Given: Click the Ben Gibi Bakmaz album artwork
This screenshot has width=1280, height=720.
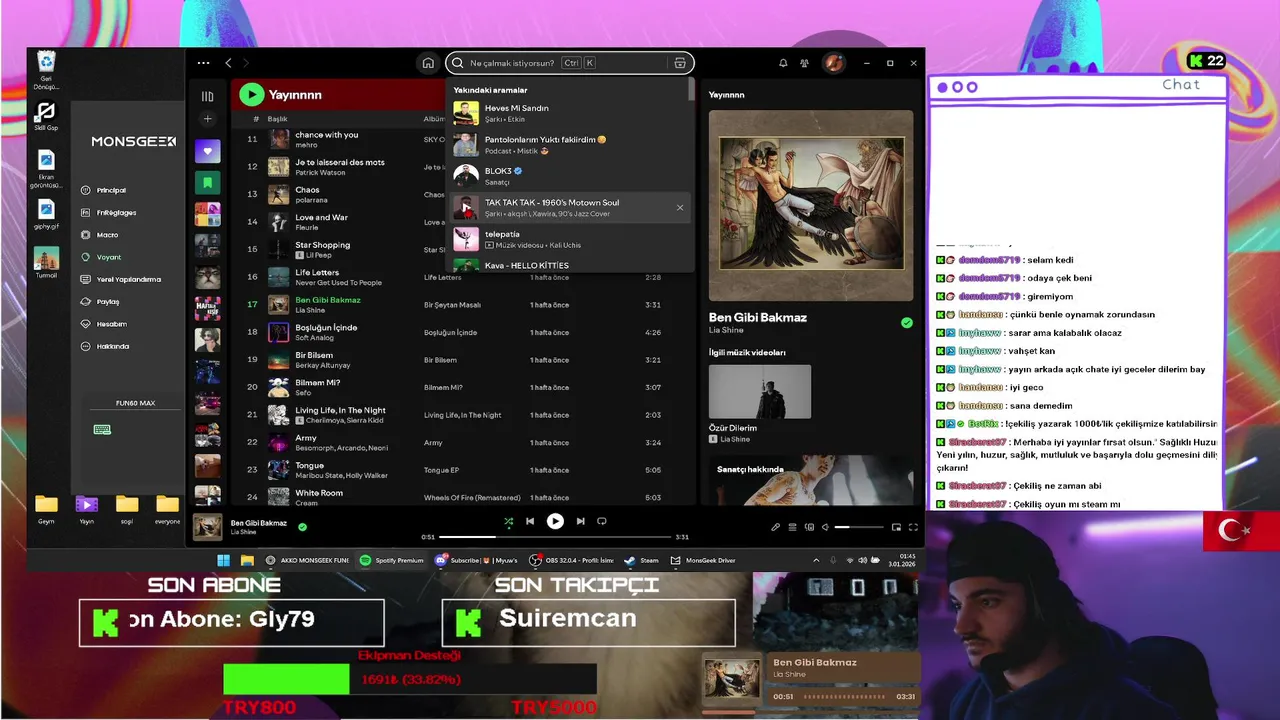Looking at the screenshot, I should click(811, 205).
